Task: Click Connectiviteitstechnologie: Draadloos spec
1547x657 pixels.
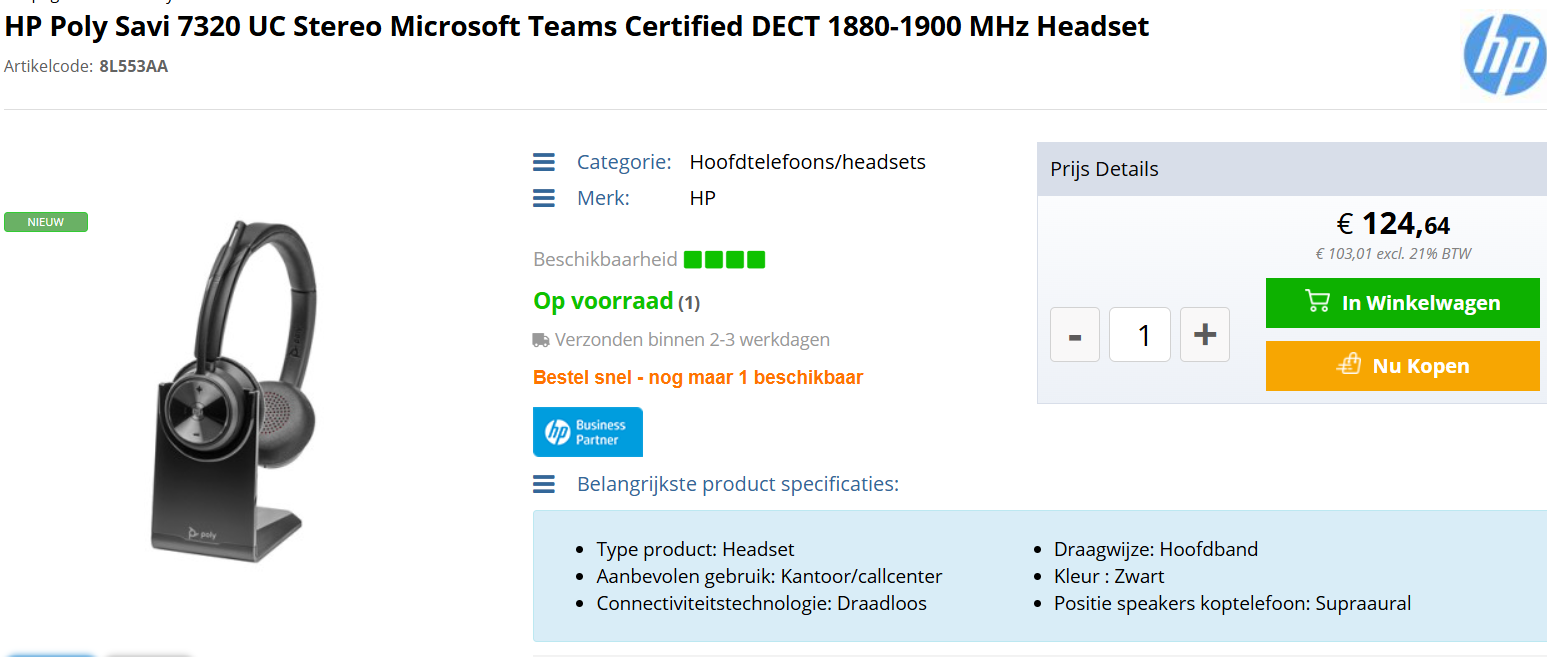Action: (762, 603)
